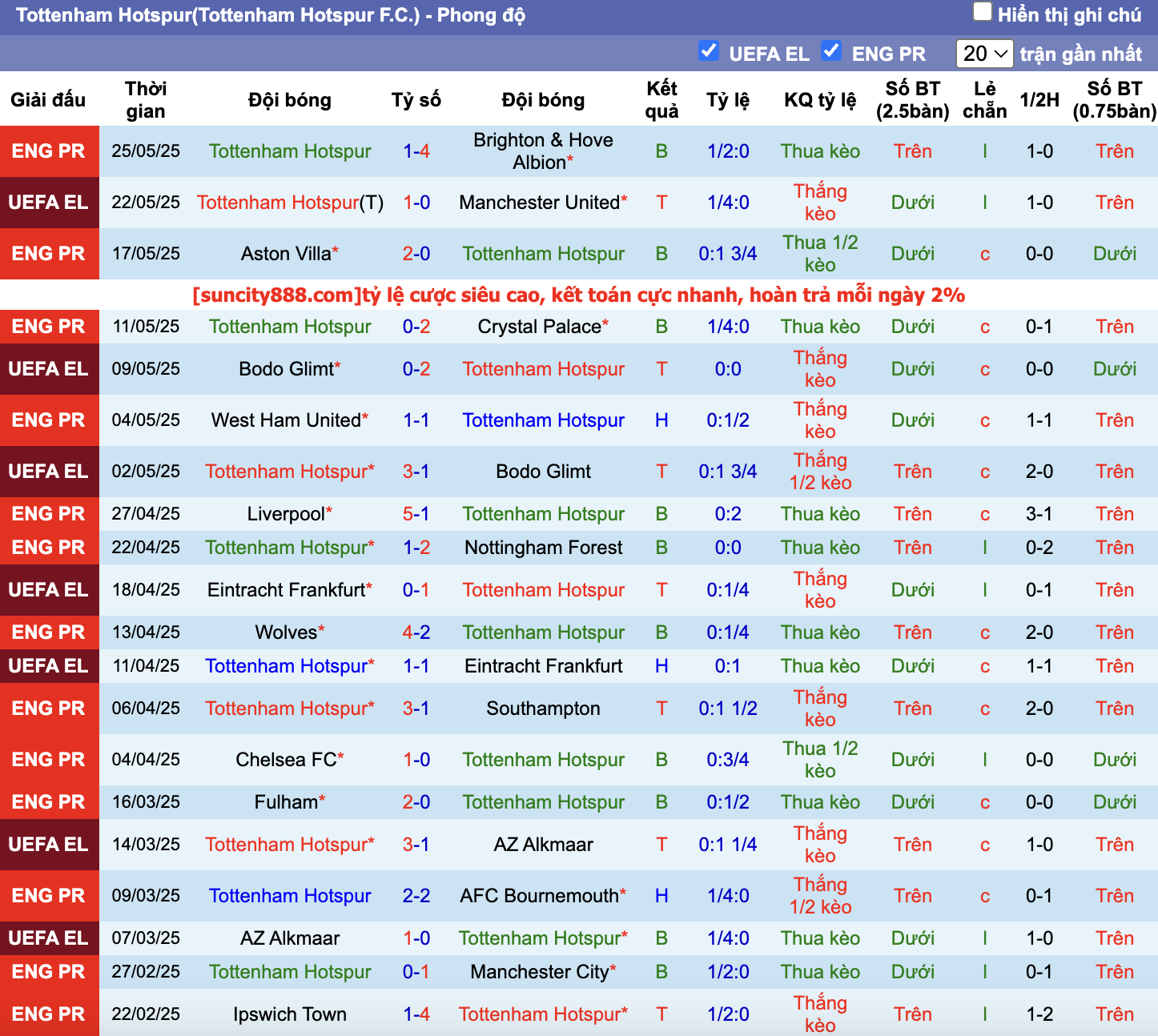Click the Giải đấu column header

pyautogui.click(x=48, y=100)
